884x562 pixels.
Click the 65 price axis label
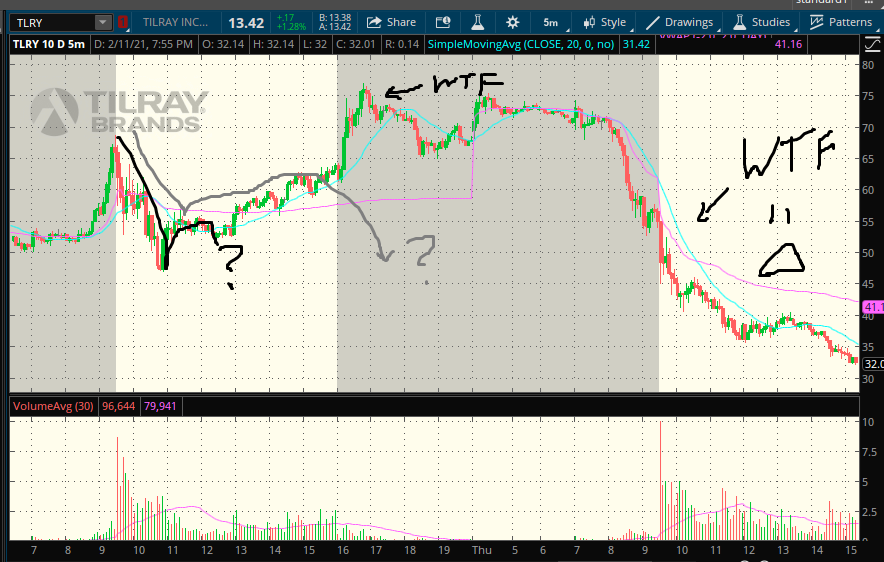pyautogui.click(x=868, y=159)
